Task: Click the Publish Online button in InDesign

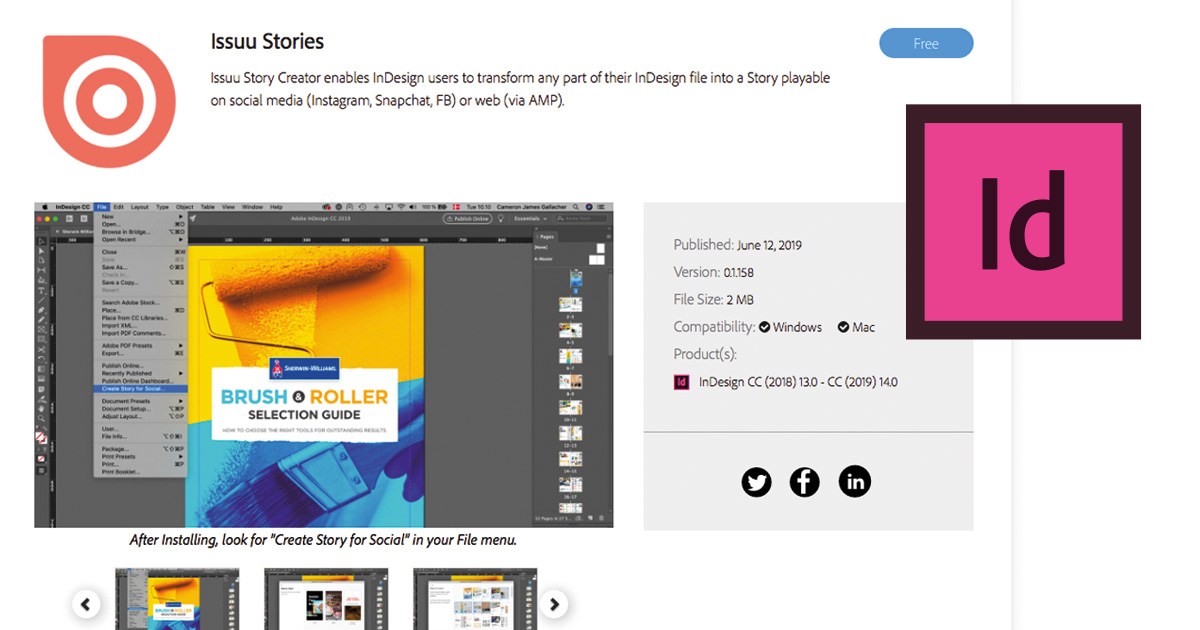Action: (468, 219)
